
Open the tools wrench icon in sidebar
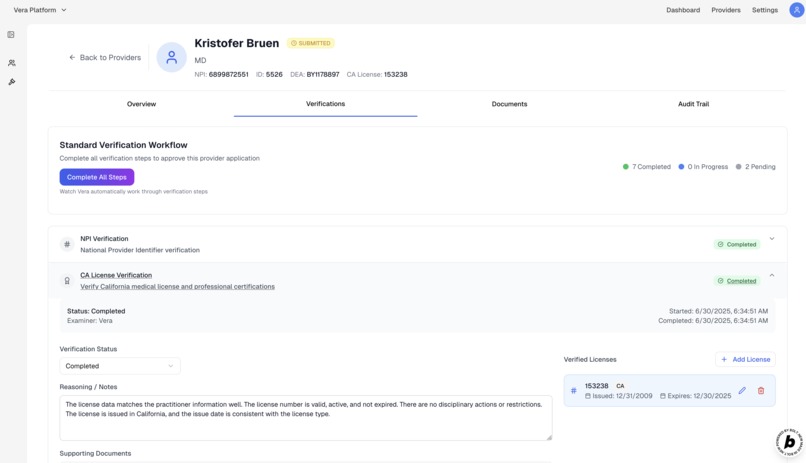11,82
